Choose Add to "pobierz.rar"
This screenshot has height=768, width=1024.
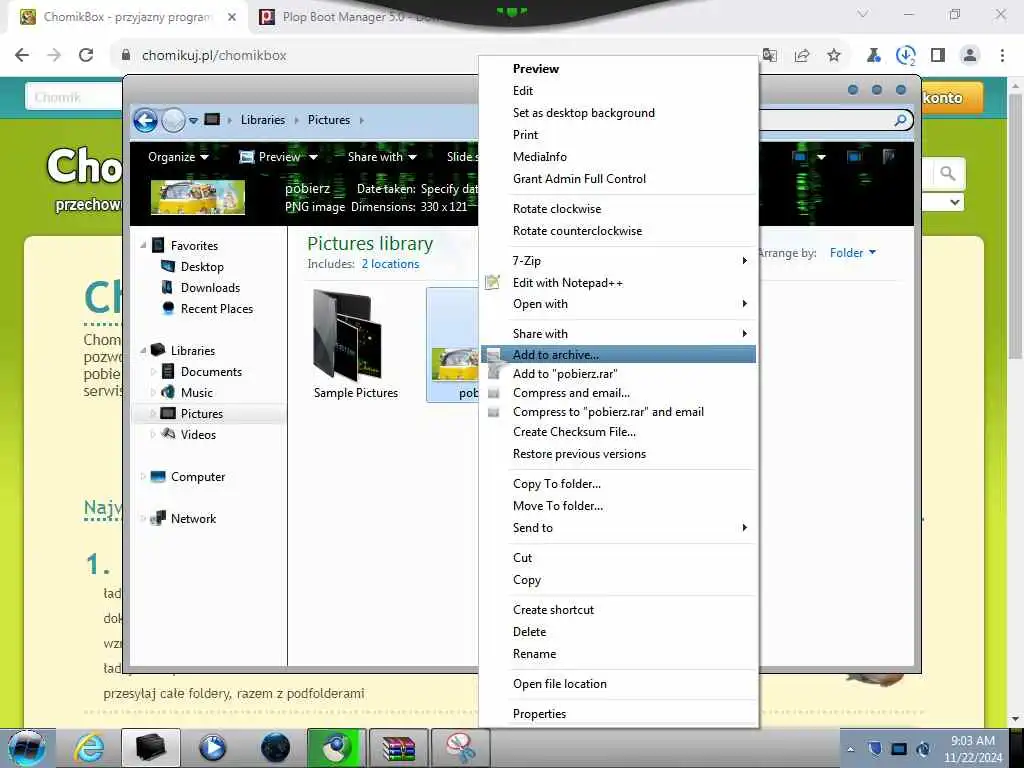click(x=618, y=374)
